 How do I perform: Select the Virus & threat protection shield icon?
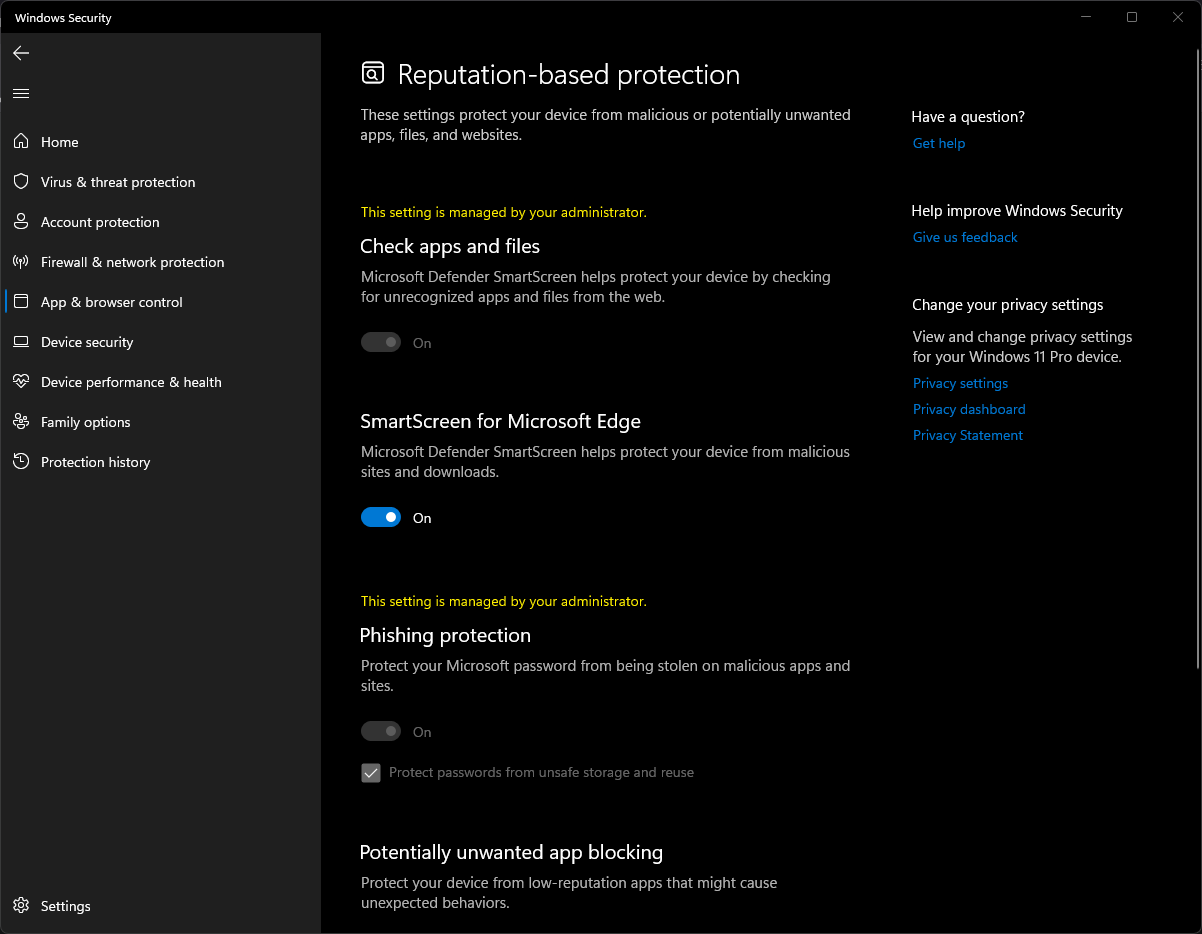(21, 182)
